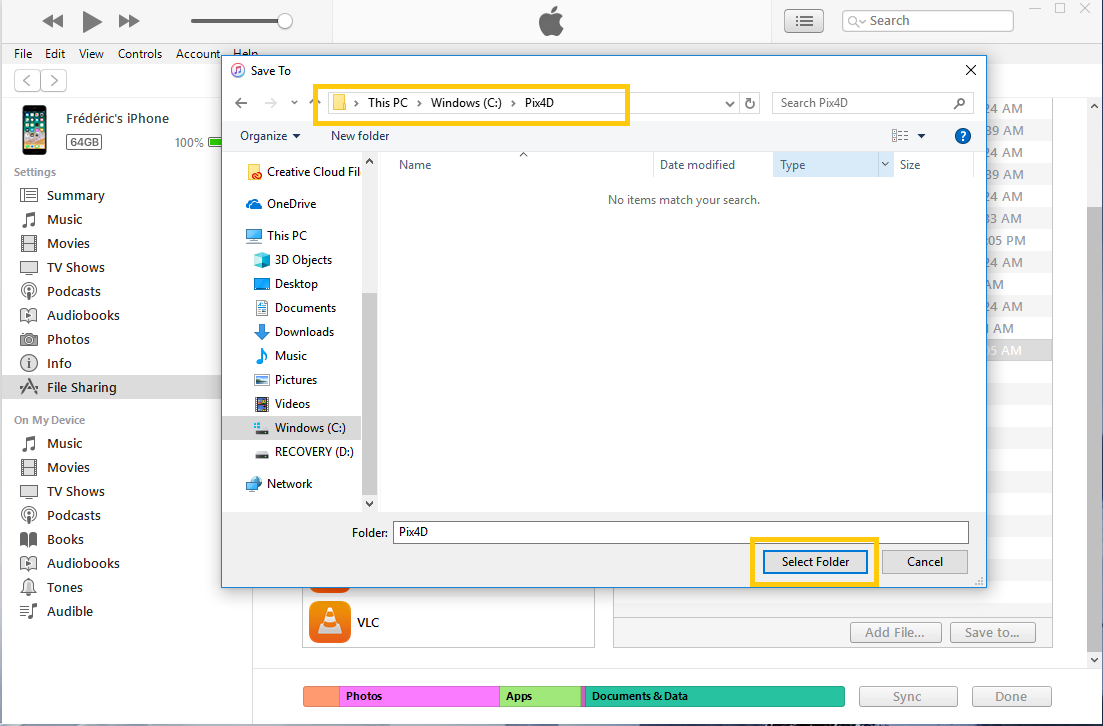Select Info in the iTunes sidebar
The height and width of the screenshot is (726, 1103).
59,363
